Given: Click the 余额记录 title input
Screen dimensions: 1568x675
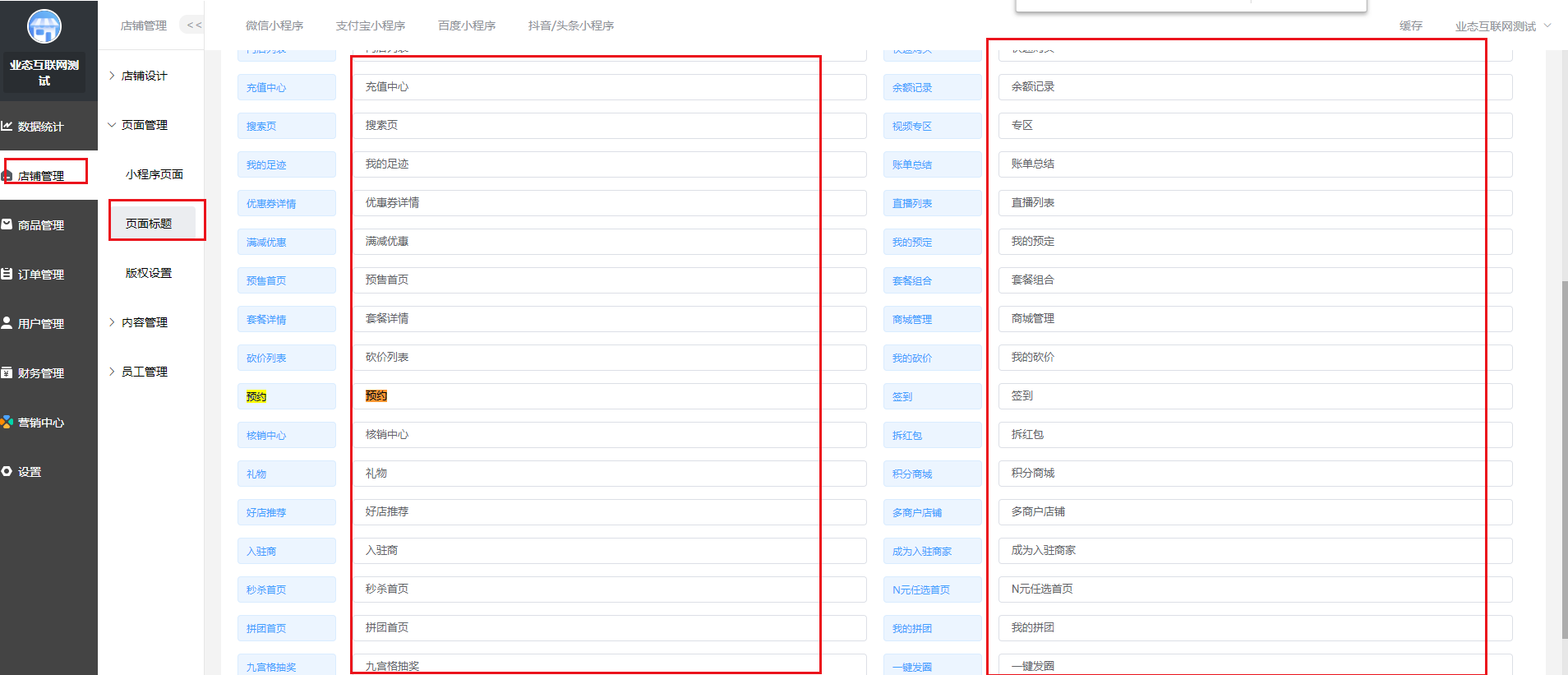Looking at the screenshot, I should tap(1256, 87).
